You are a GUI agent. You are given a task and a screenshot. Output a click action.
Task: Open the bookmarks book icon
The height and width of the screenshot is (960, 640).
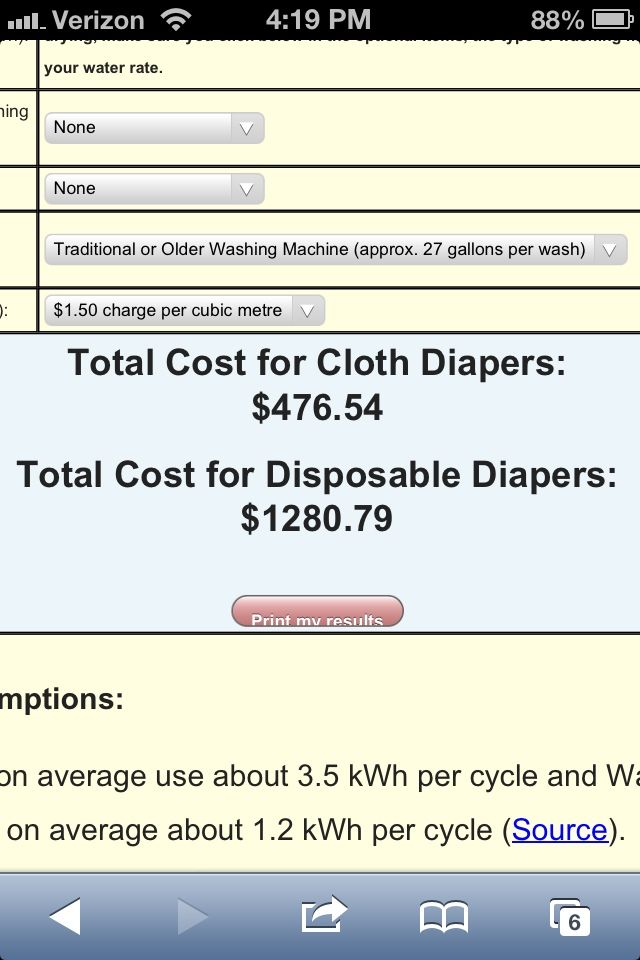click(x=444, y=917)
